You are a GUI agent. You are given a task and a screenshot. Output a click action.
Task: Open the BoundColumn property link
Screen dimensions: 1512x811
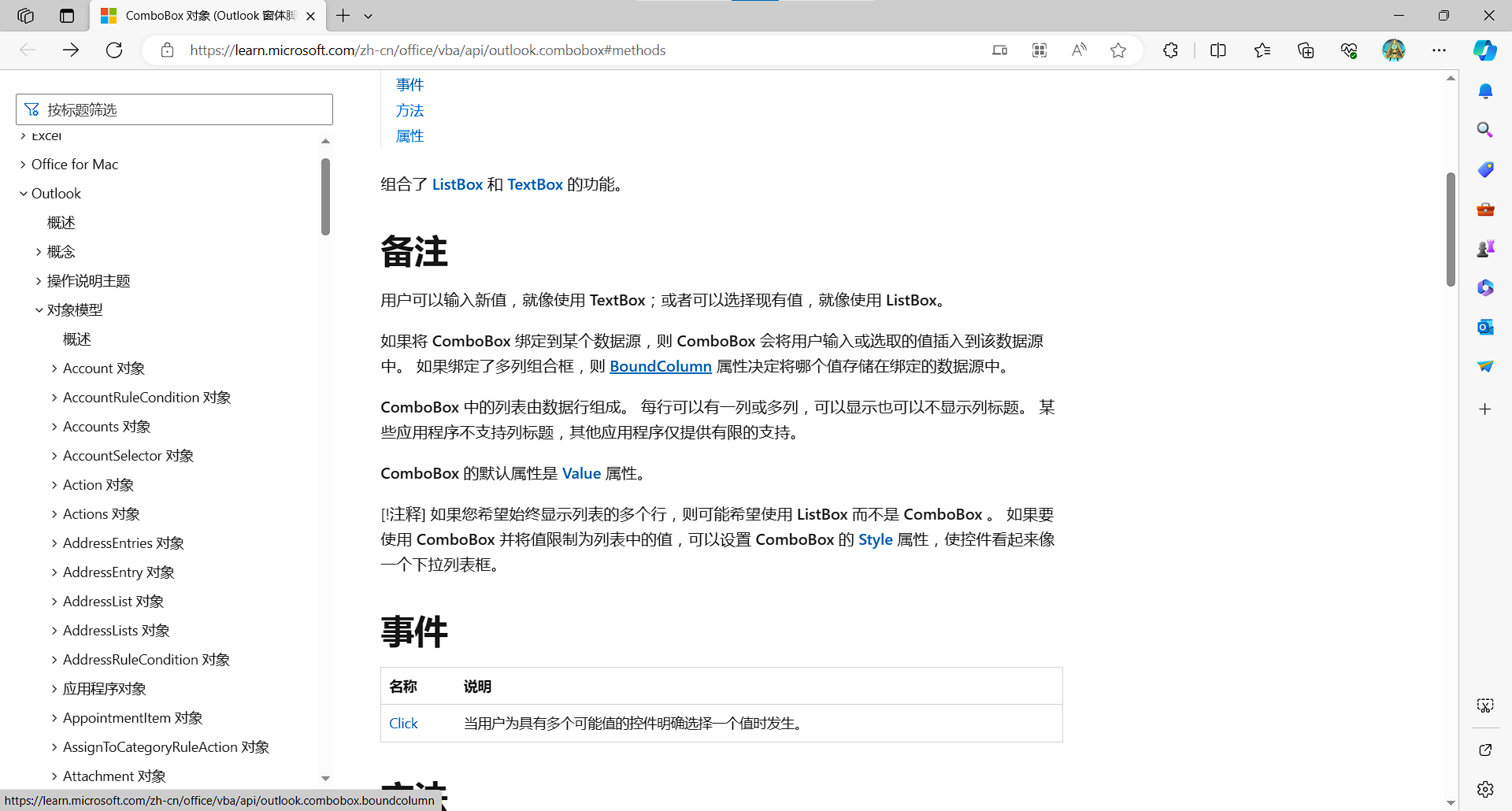point(660,366)
